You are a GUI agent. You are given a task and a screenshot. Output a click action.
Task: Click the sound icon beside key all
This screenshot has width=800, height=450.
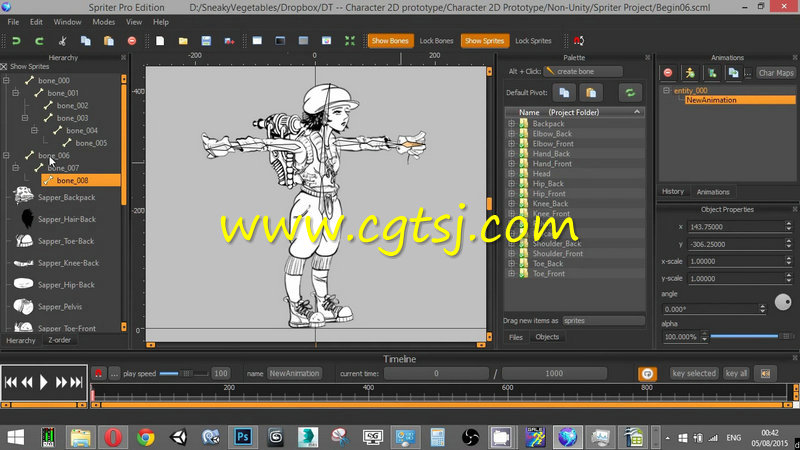(765, 373)
